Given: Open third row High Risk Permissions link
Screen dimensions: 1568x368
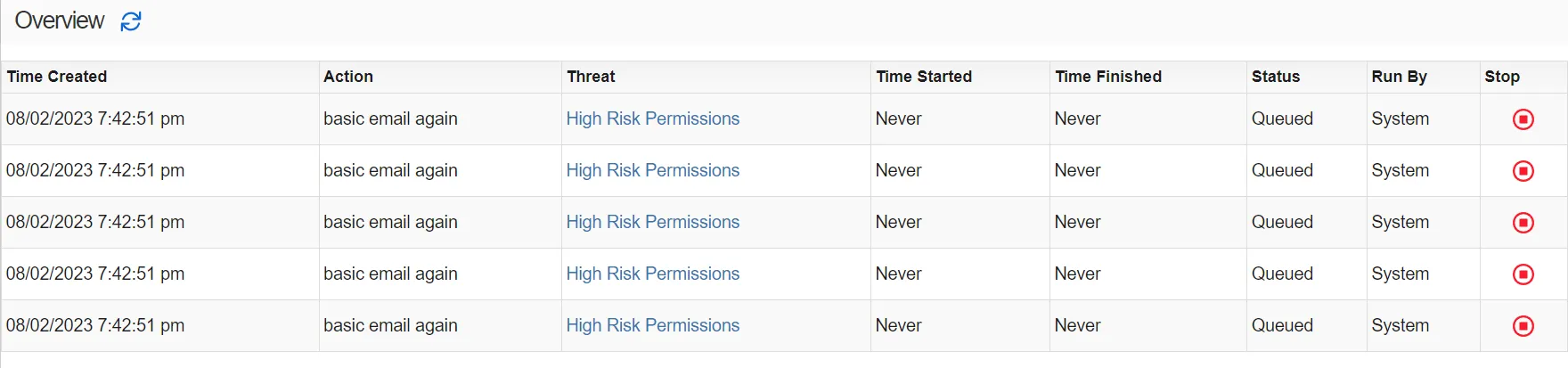Looking at the screenshot, I should coord(653,222).
